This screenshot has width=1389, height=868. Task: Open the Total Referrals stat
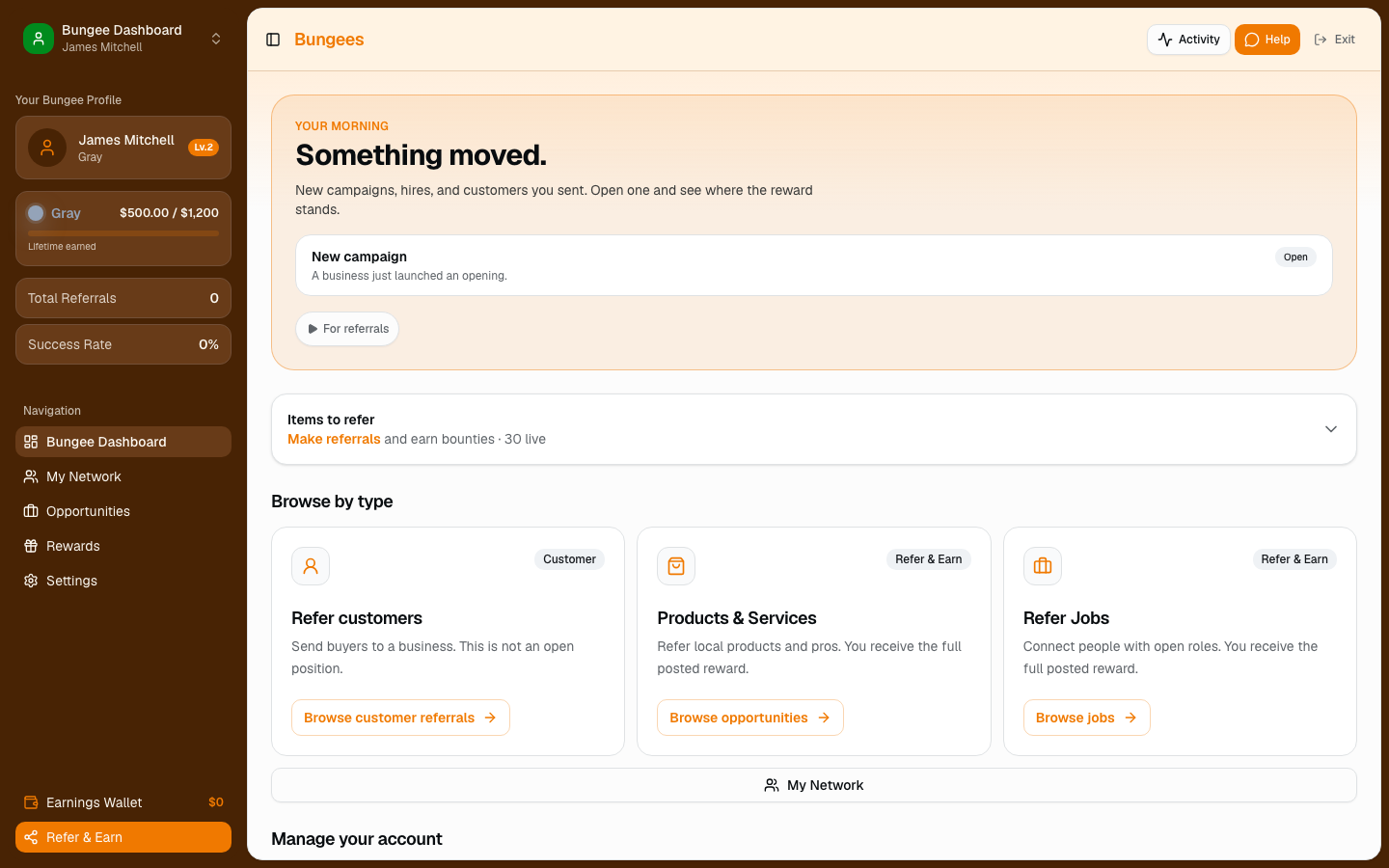point(123,298)
